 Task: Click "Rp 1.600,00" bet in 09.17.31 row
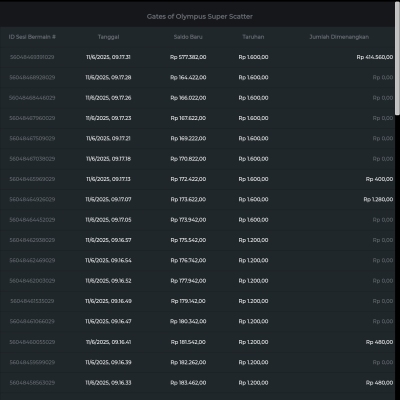[x=253, y=57]
